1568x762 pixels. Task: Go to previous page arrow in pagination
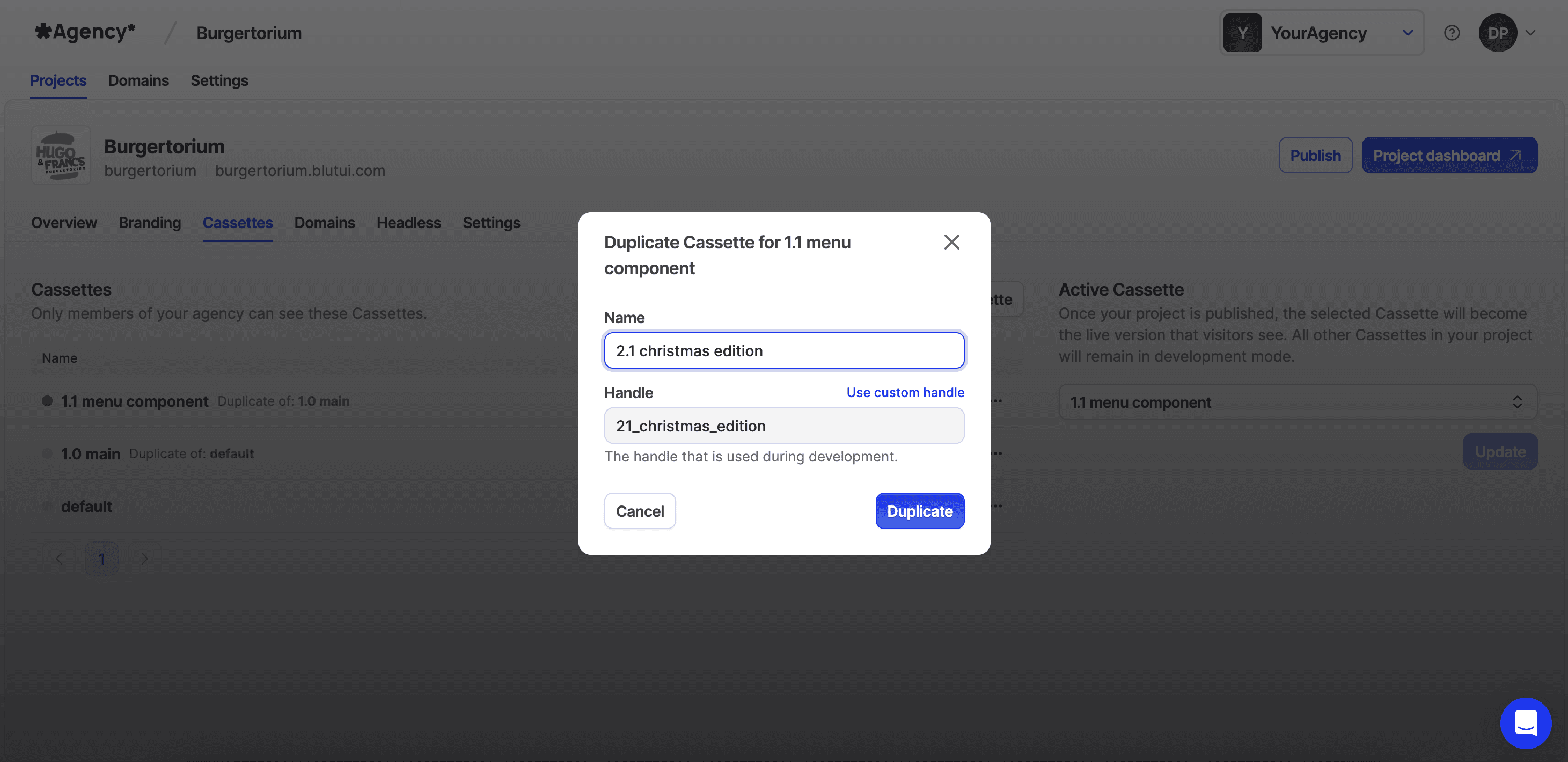pyautogui.click(x=59, y=558)
